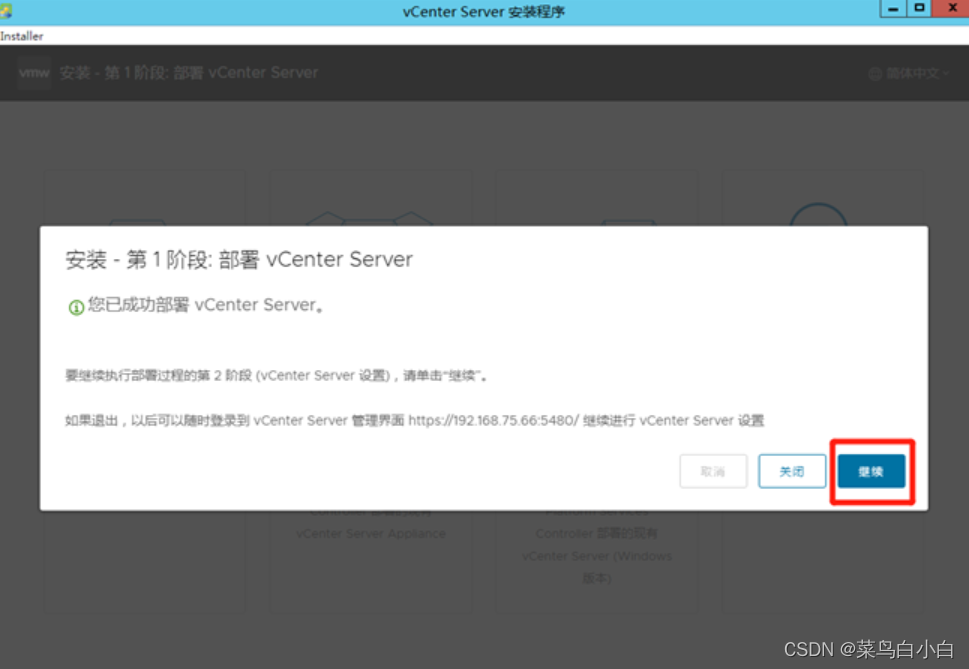Click the 关闭 (Close) button in dialog
The image size is (969, 669).
click(792, 471)
